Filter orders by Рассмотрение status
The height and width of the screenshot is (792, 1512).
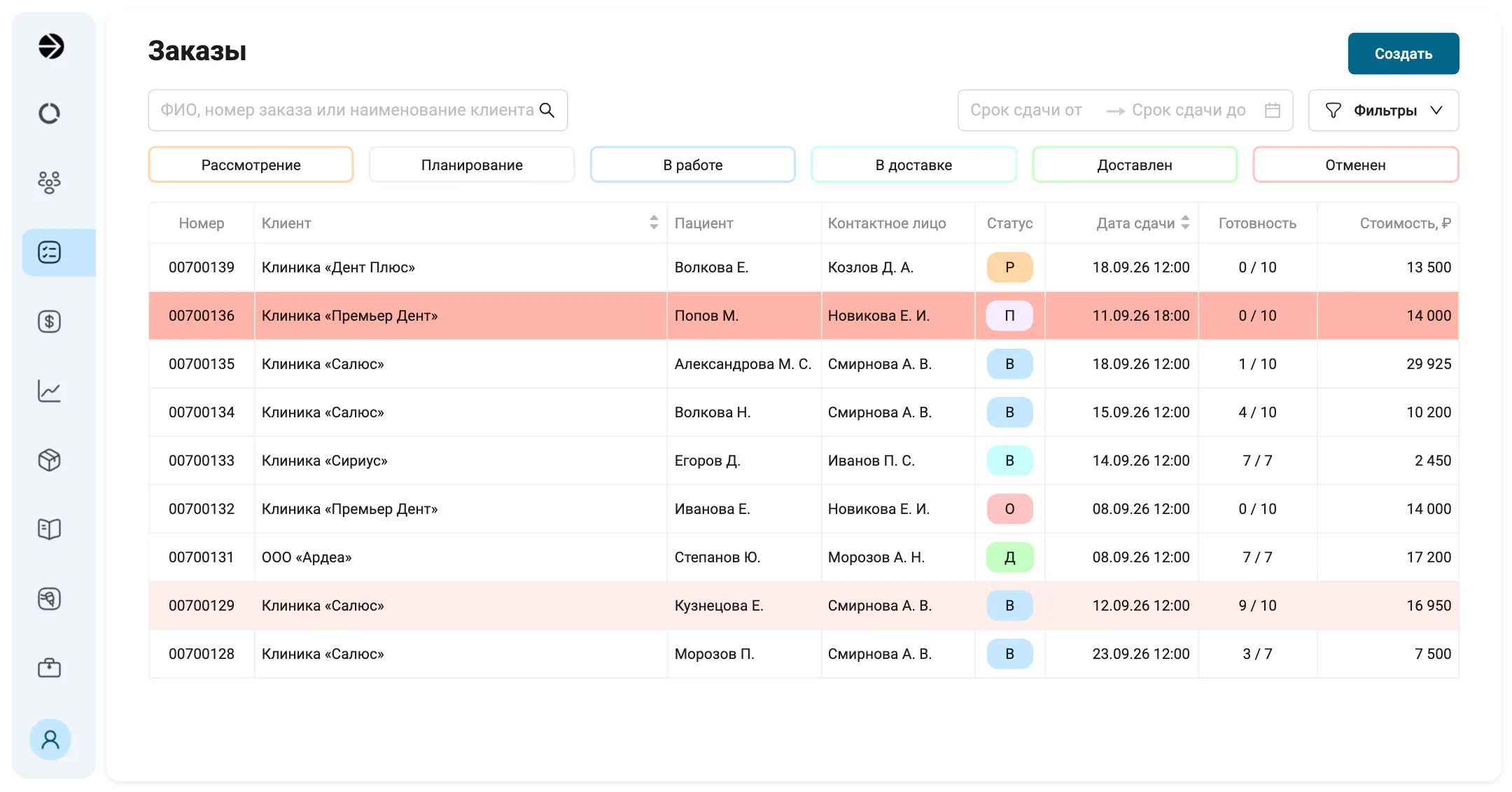tap(251, 165)
